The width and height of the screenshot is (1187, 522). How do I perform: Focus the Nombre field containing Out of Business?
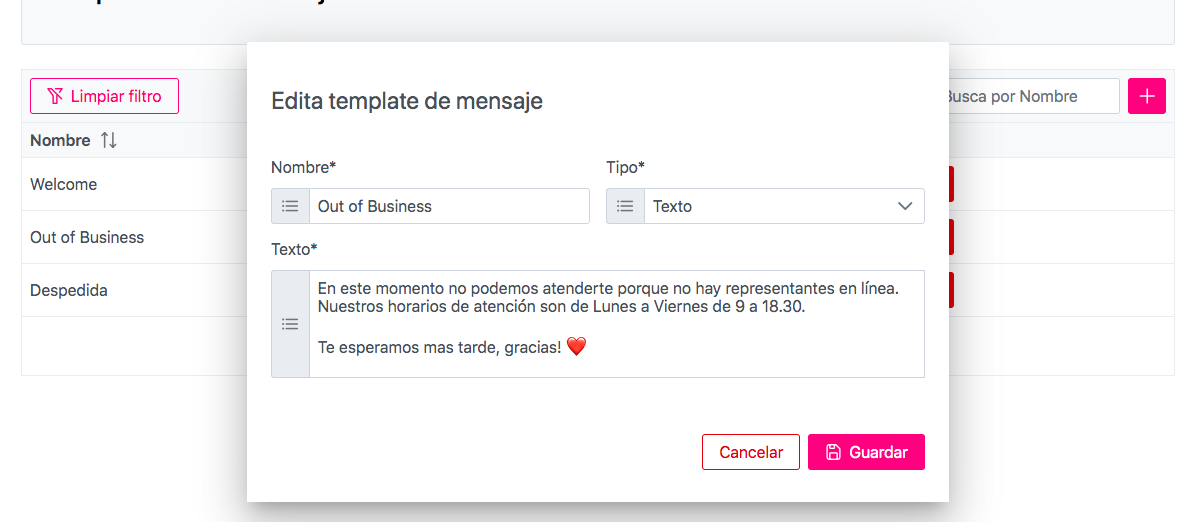point(449,206)
